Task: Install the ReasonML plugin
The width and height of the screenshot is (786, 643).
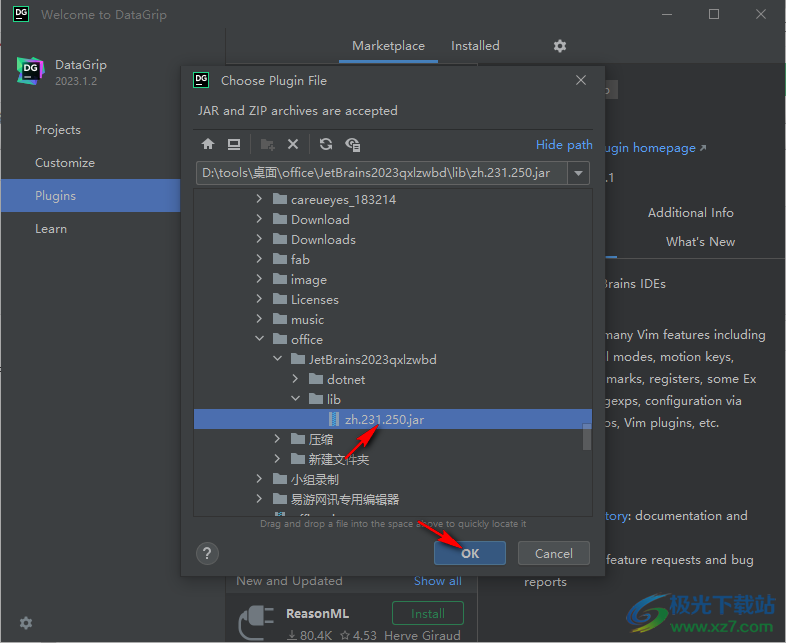Action: (428, 613)
